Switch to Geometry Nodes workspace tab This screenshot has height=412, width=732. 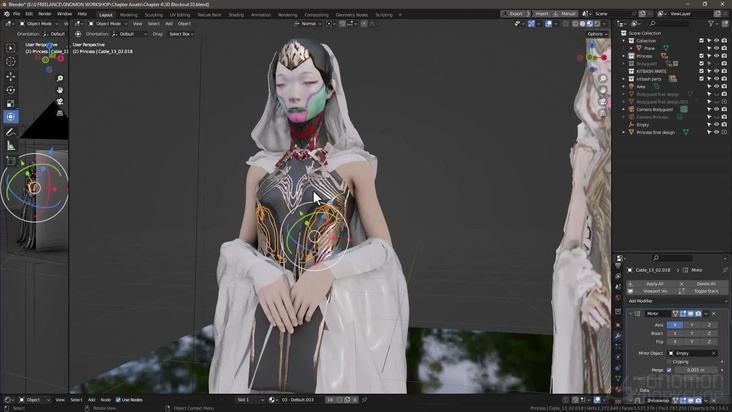(352, 15)
